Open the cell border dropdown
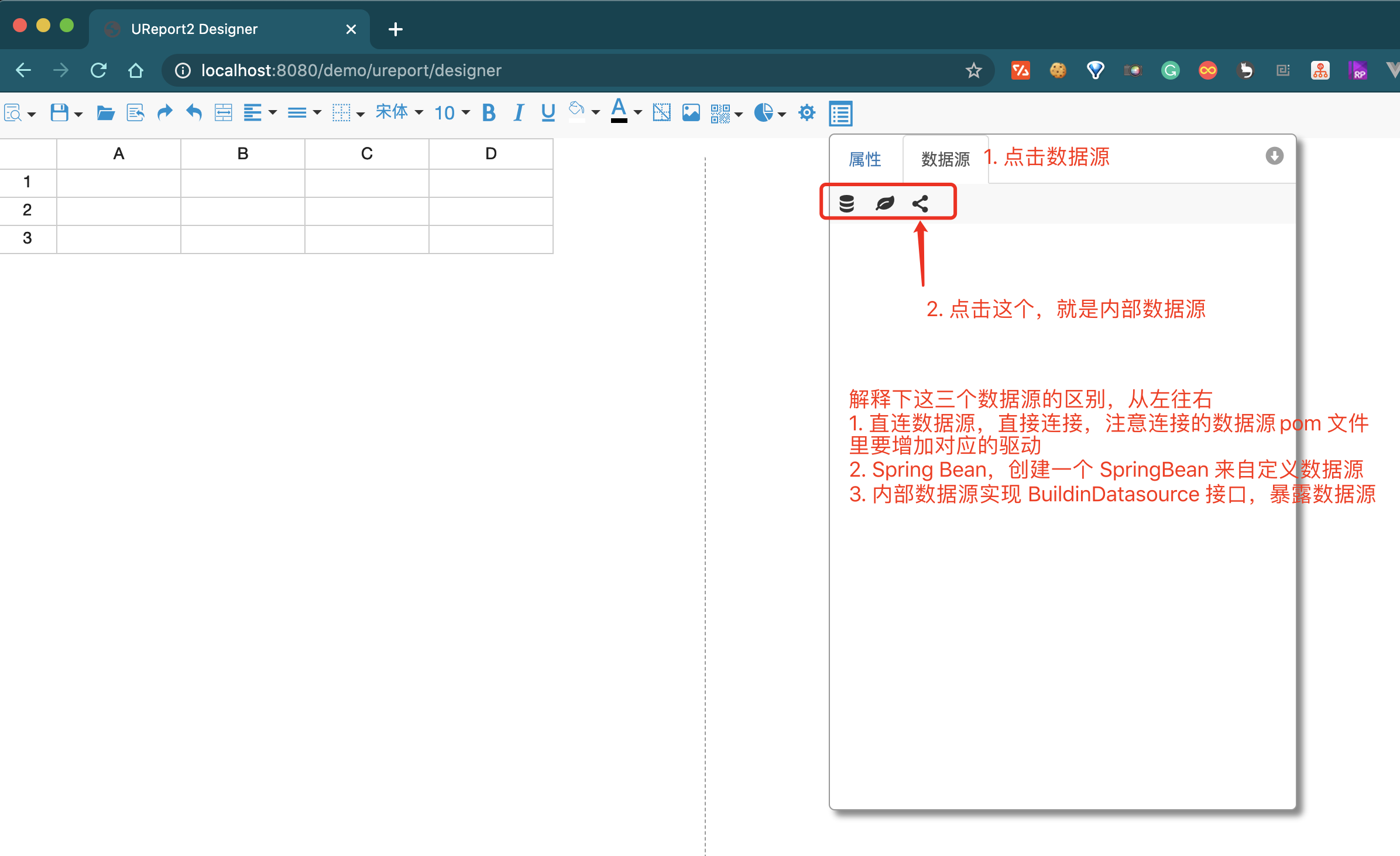 tap(348, 112)
